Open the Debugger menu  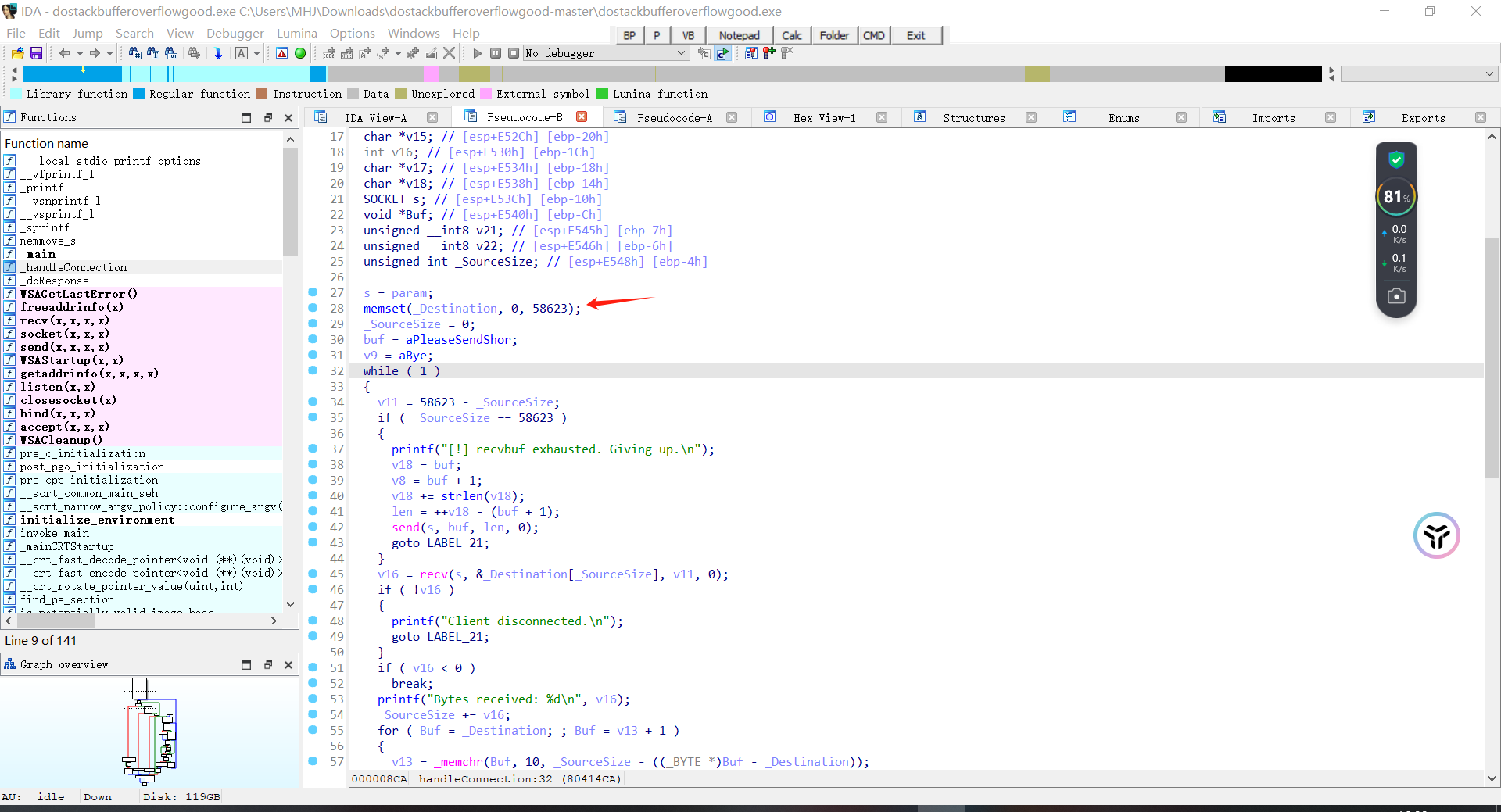coord(235,34)
